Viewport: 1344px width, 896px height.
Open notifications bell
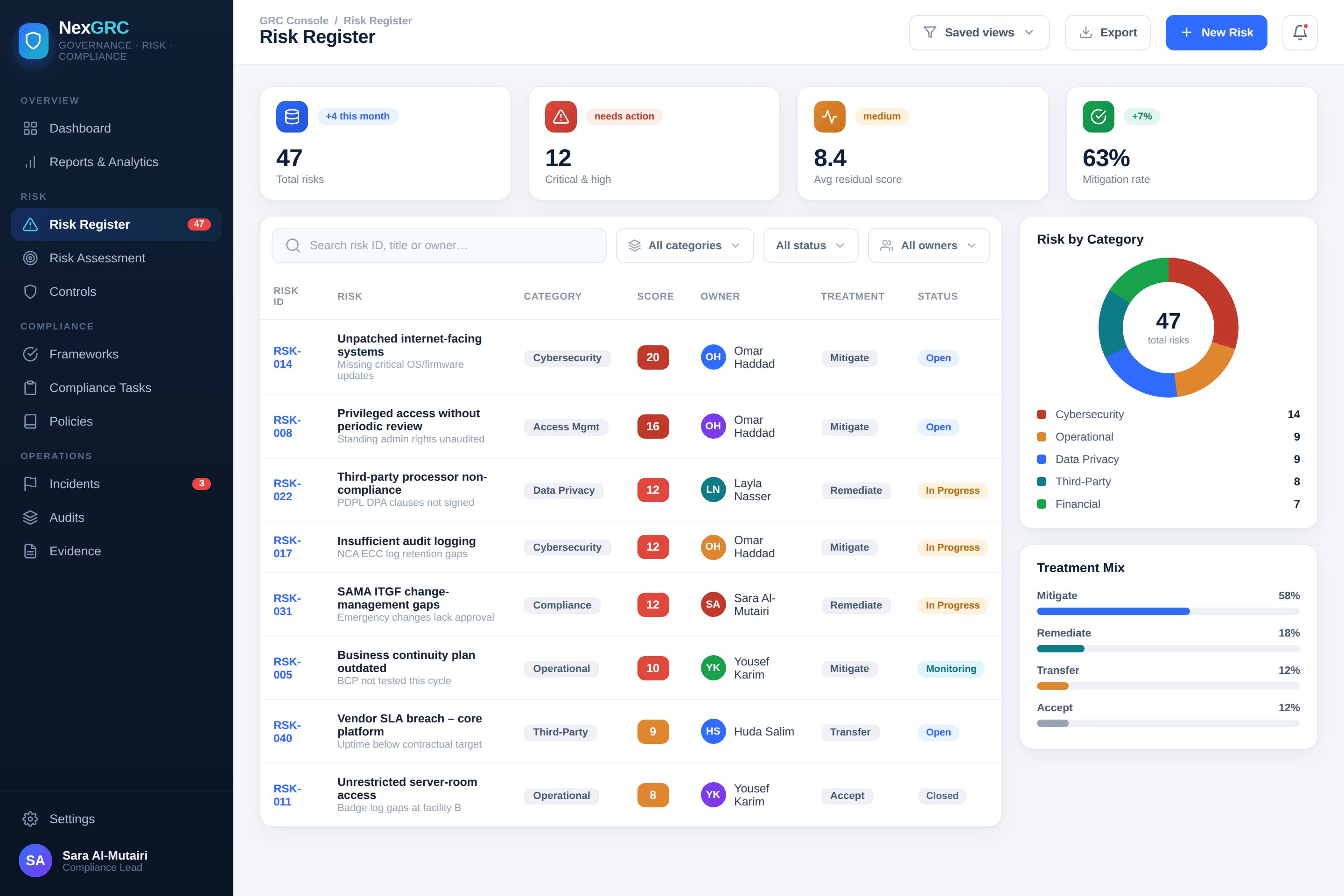tap(1300, 33)
